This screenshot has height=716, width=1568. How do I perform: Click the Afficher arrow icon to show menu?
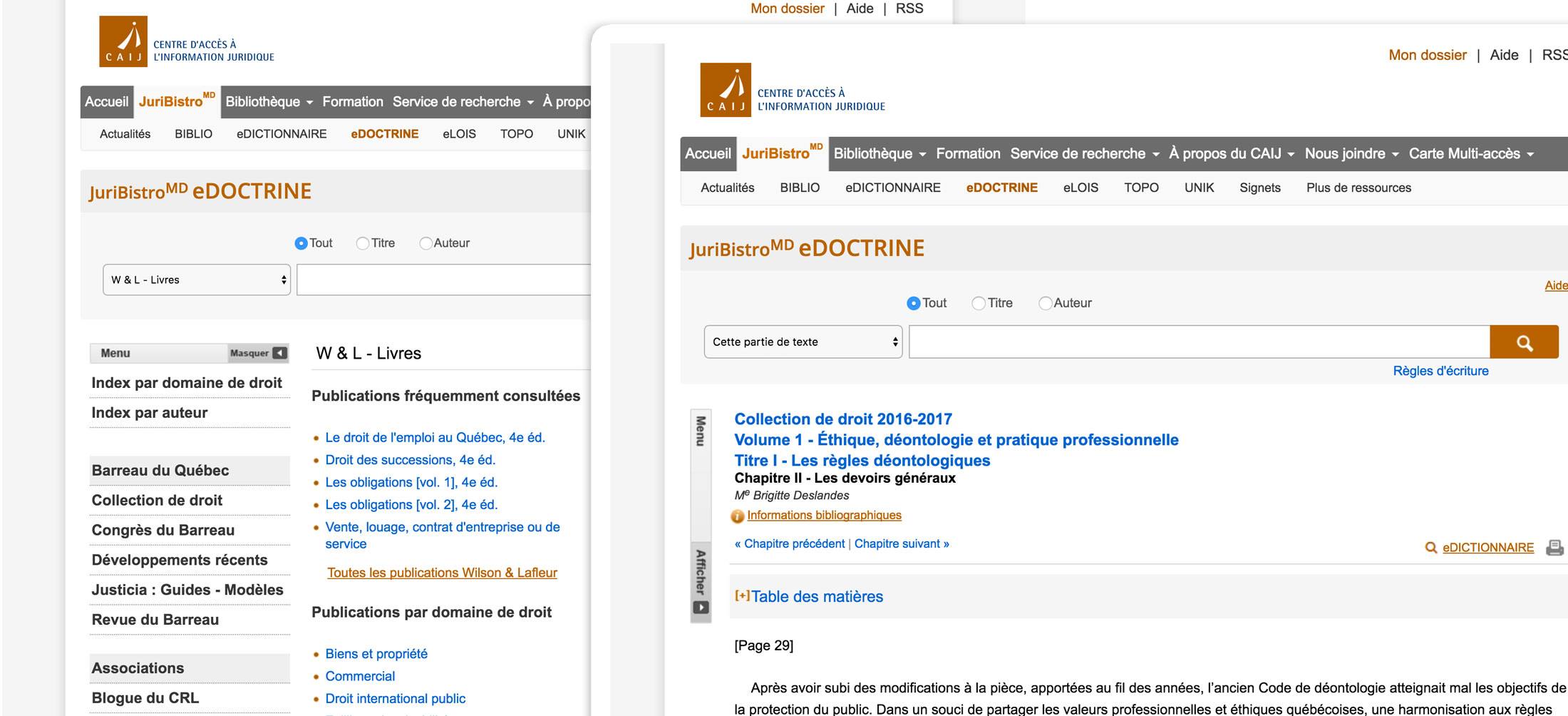pyautogui.click(x=701, y=608)
